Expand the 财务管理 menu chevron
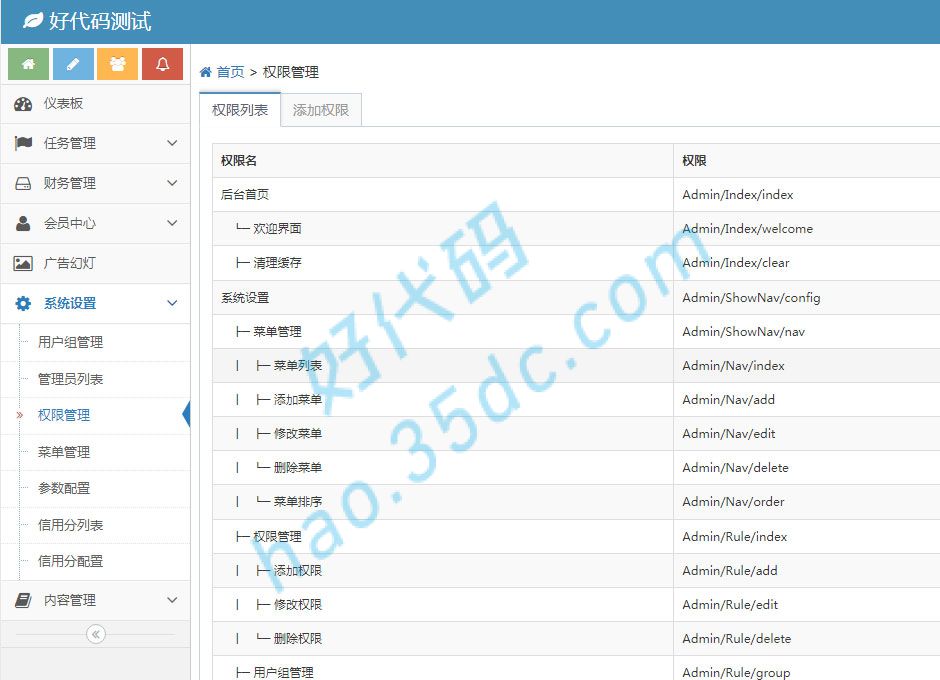The width and height of the screenshot is (940, 680). pos(172,183)
